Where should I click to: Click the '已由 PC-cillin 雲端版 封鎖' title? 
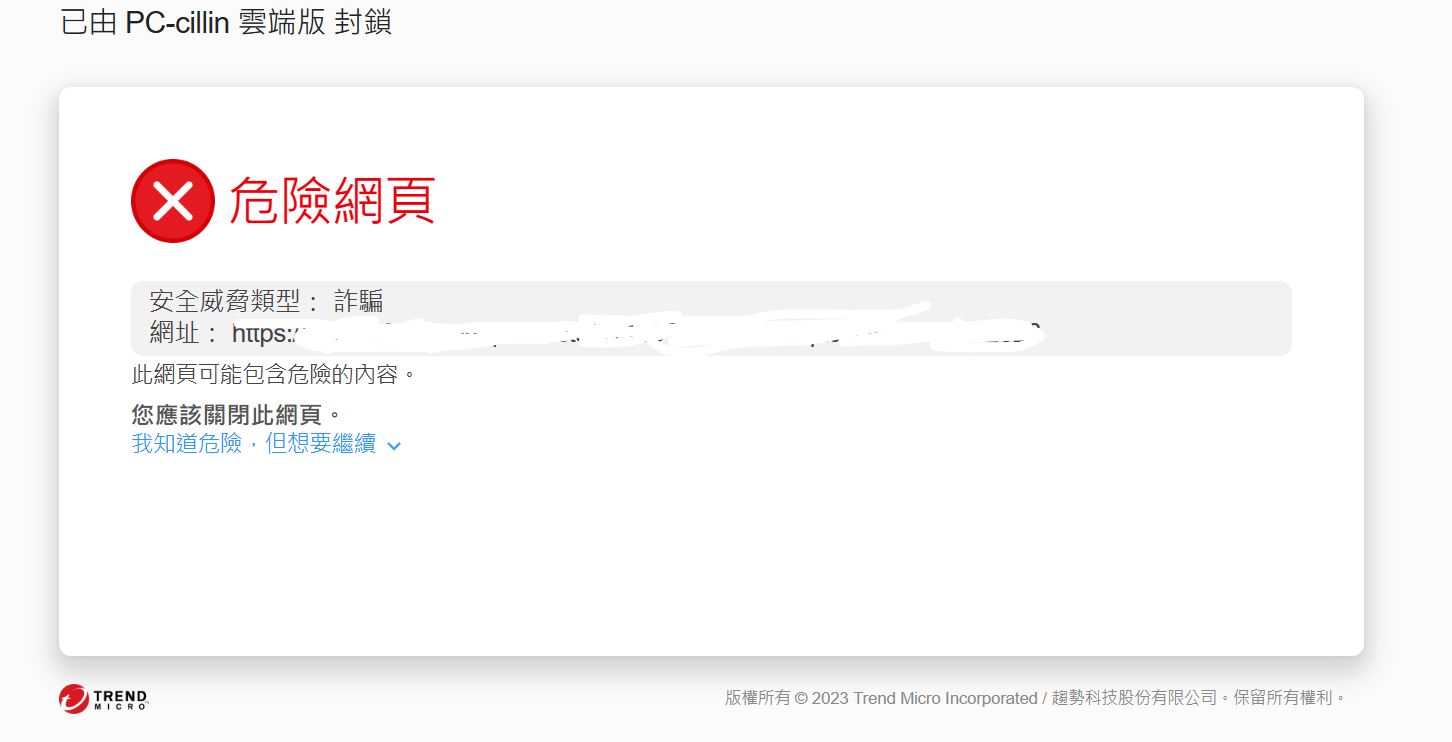coord(226,21)
